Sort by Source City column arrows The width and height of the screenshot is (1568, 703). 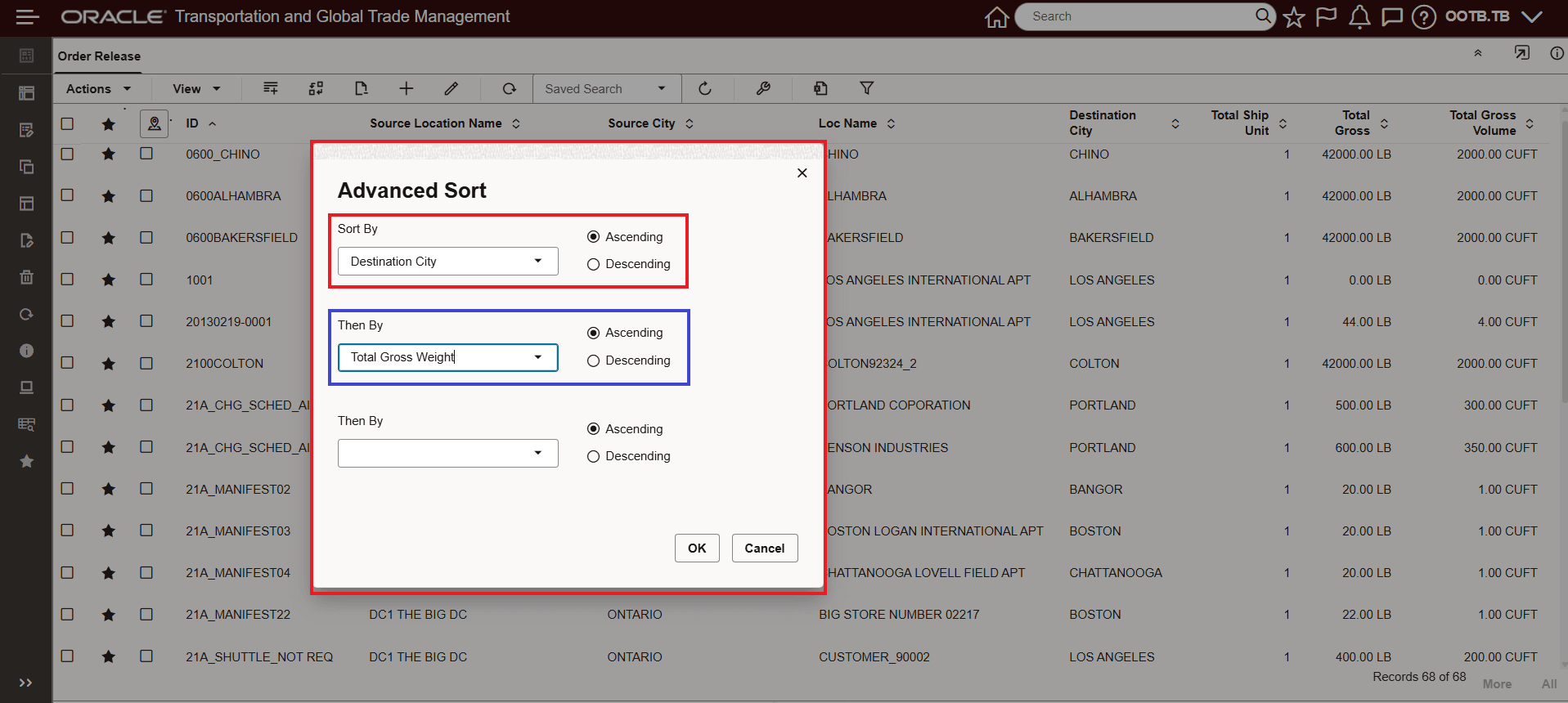(x=690, y=123)
